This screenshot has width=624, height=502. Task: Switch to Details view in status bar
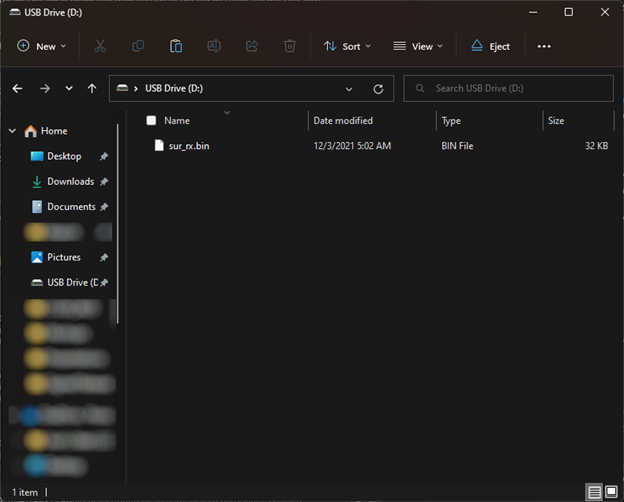coord(594,492)
